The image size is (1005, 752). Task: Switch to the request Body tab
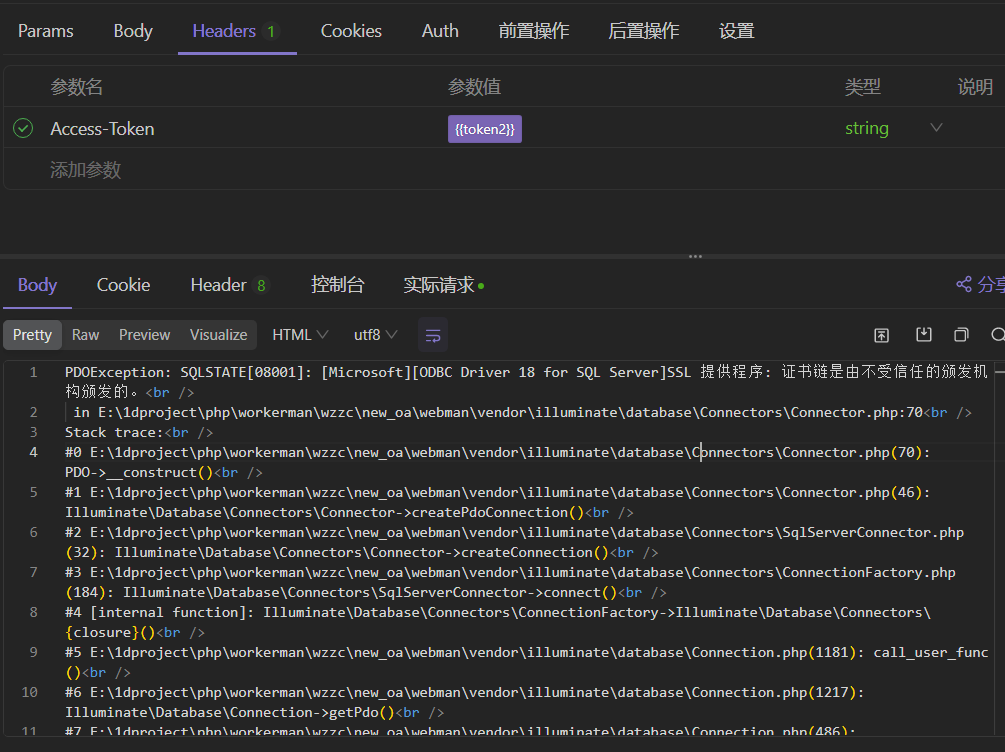click(x=133, y=31)
